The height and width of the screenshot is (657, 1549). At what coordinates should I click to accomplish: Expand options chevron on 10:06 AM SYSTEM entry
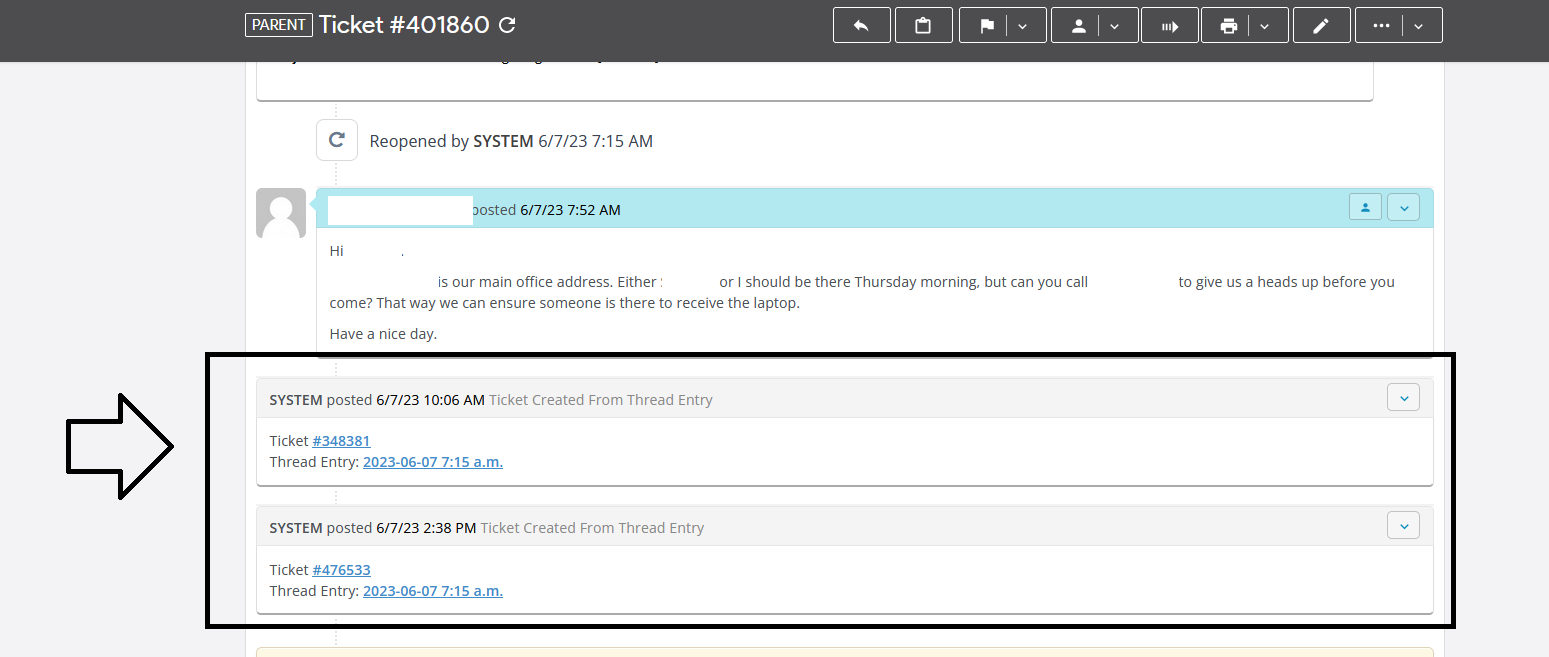pyautogui.click(x=1403, y=398)
